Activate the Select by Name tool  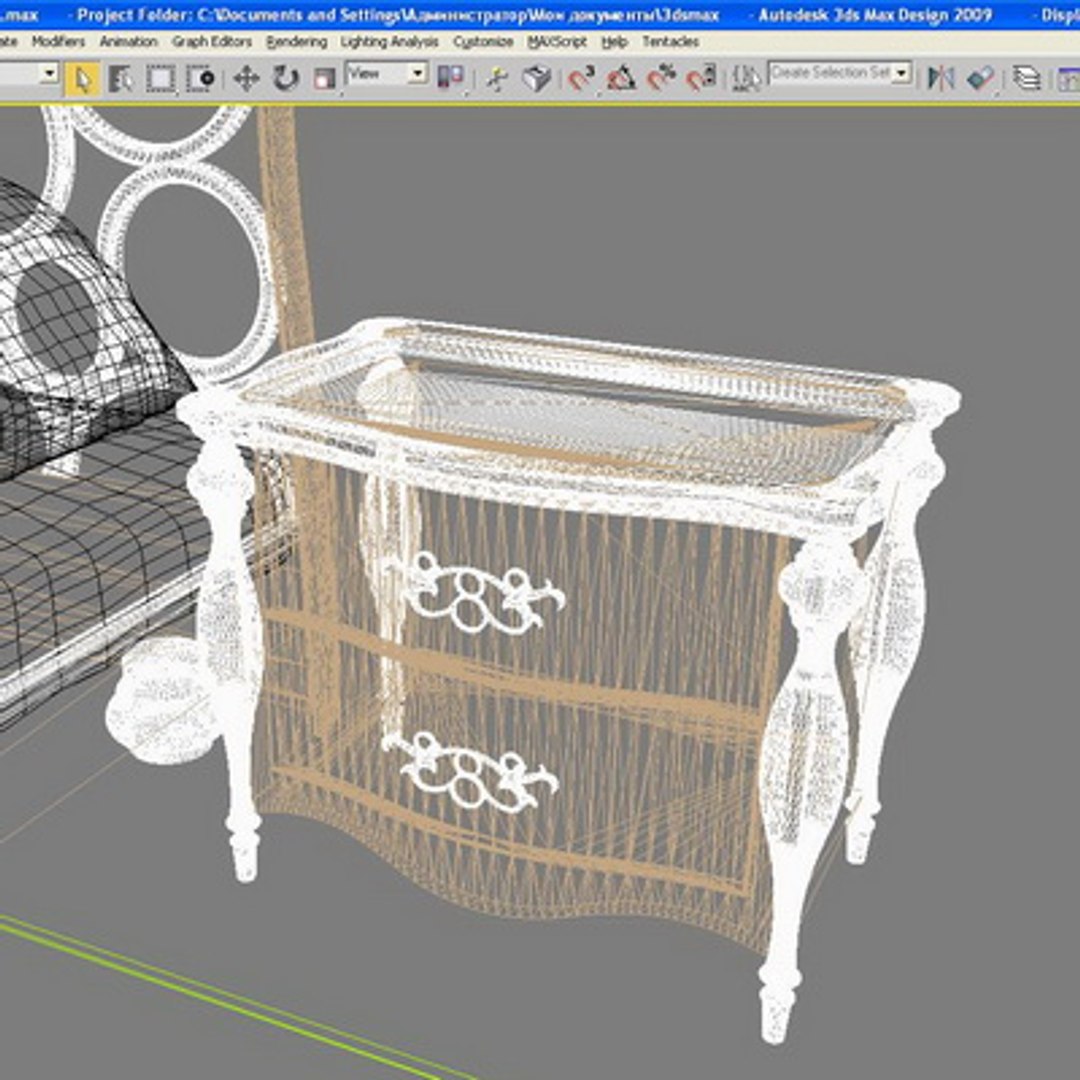point(121,79)
